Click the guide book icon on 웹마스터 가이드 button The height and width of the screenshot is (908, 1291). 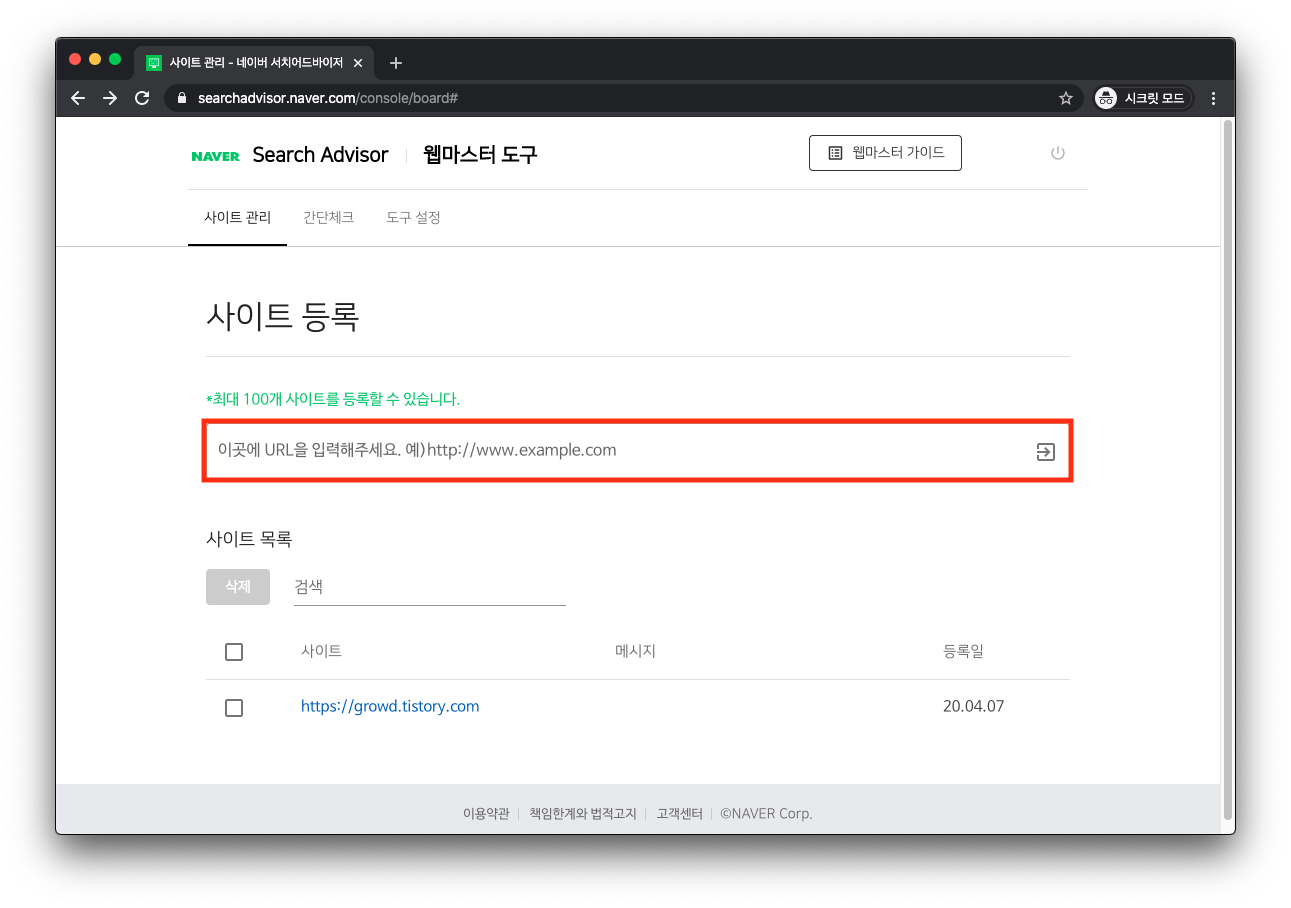pos(835,152)
